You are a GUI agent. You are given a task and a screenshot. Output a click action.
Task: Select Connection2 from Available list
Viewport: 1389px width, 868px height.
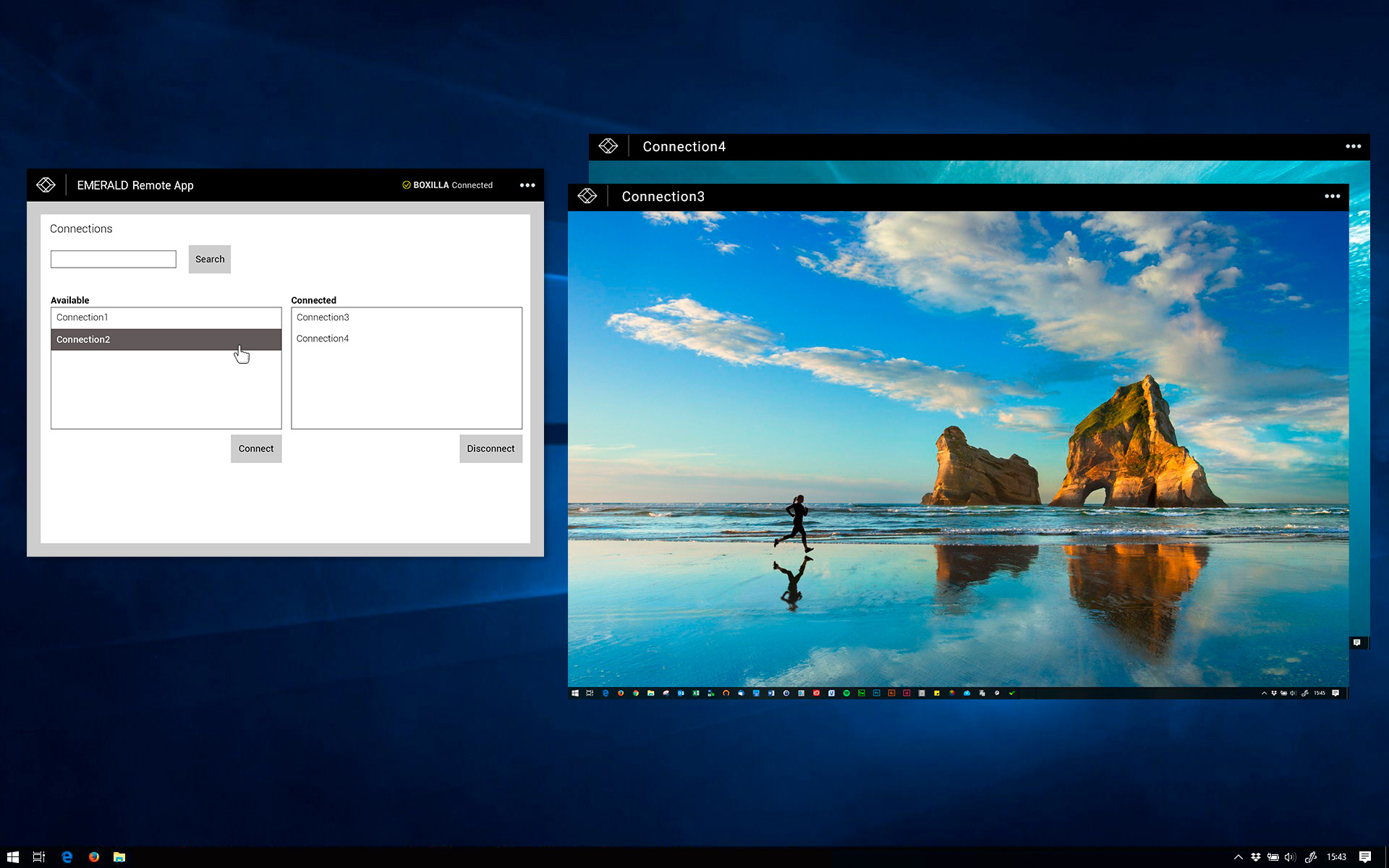point(166,338)
